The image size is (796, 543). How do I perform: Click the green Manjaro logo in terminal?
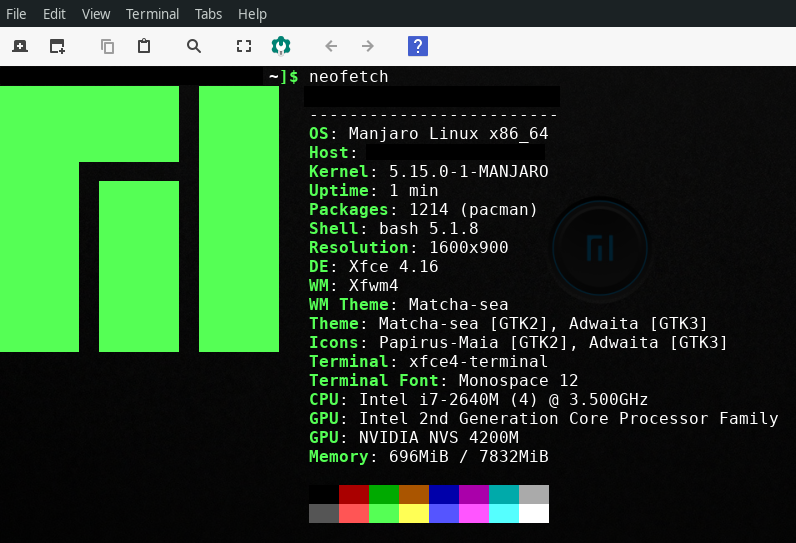[139, 219]
